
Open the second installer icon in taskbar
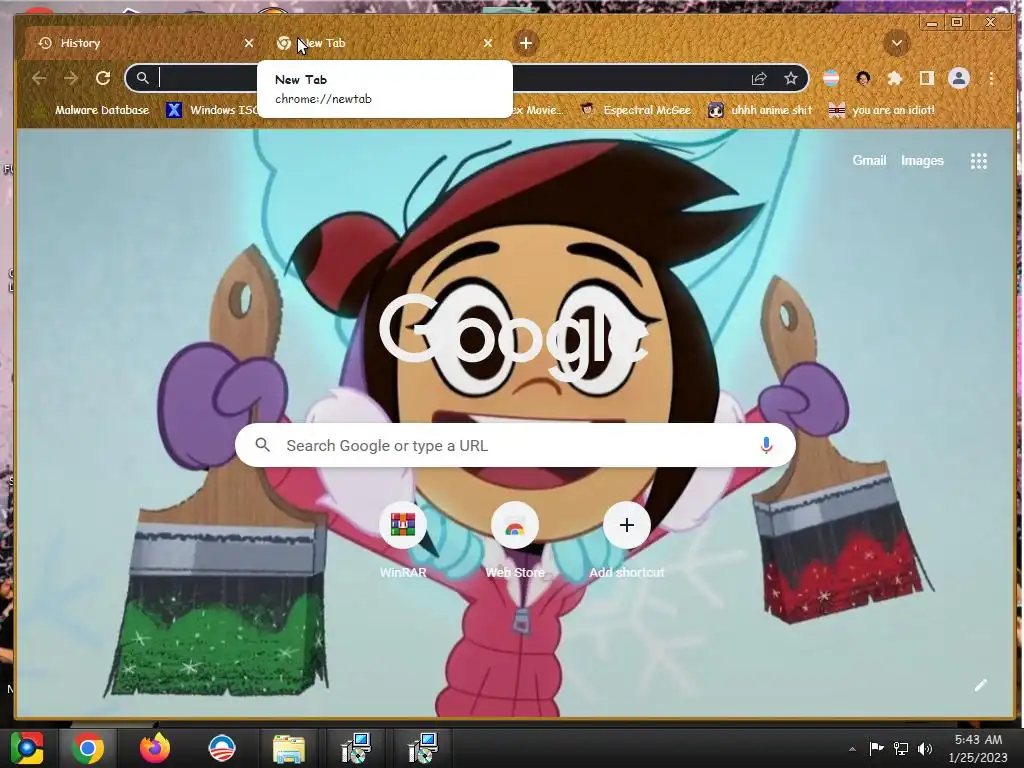[x=423, y=748]
